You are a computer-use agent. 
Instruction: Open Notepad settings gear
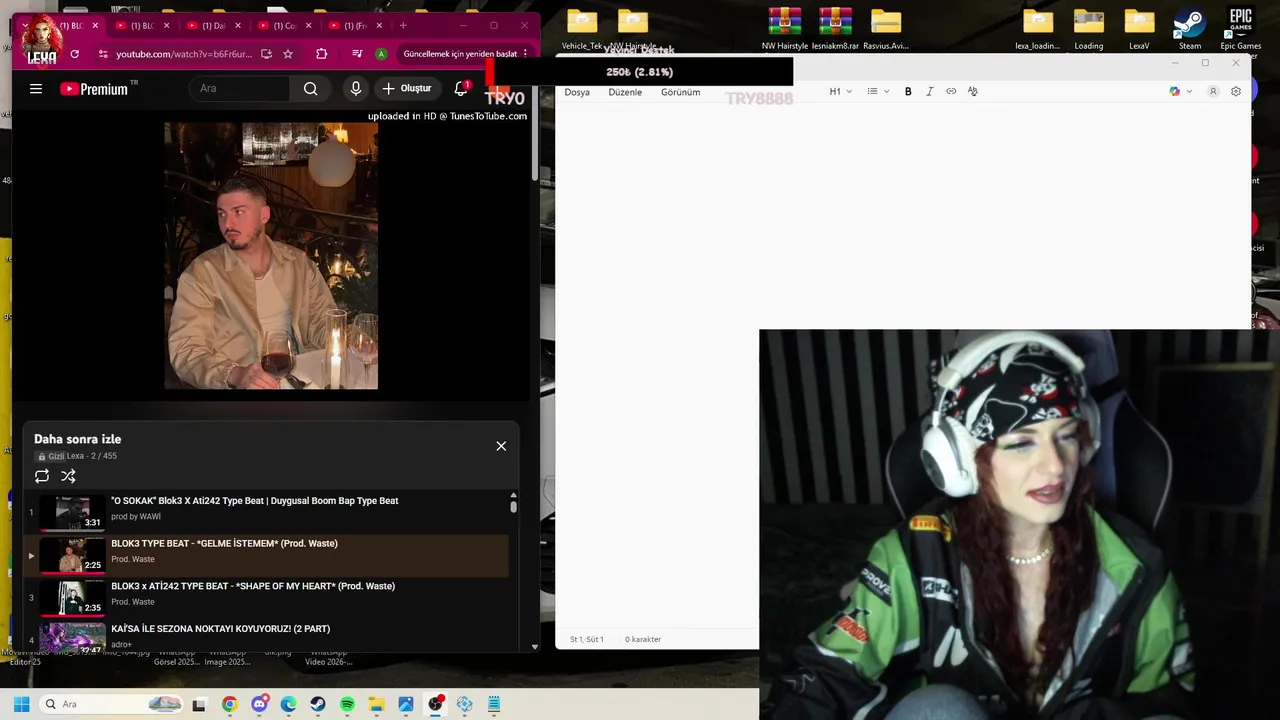[x=1236, y=91]
